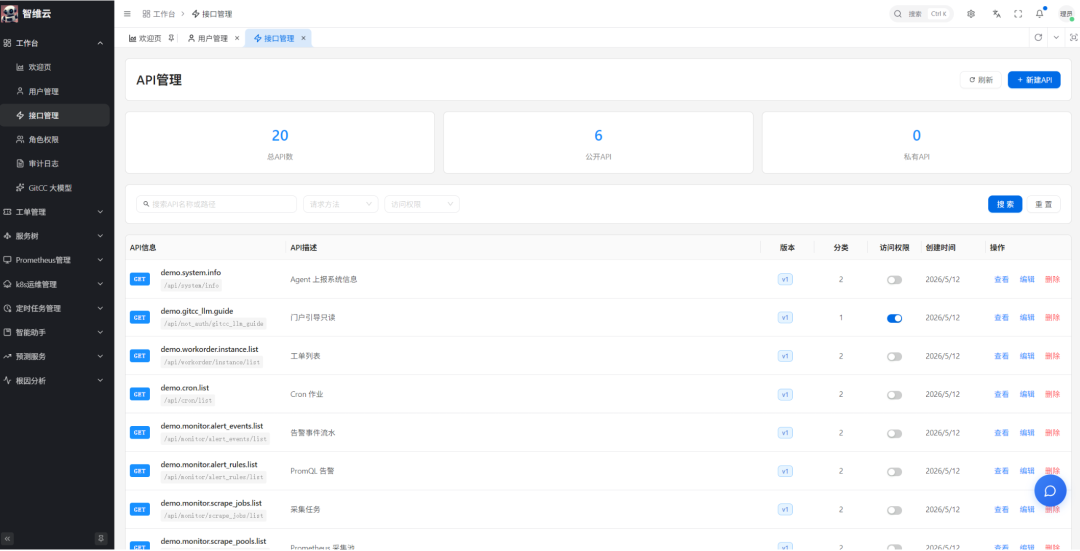Open the settings gear icon in header
This screenshot has height=551, width=1080.
click(x=971, y=14)
